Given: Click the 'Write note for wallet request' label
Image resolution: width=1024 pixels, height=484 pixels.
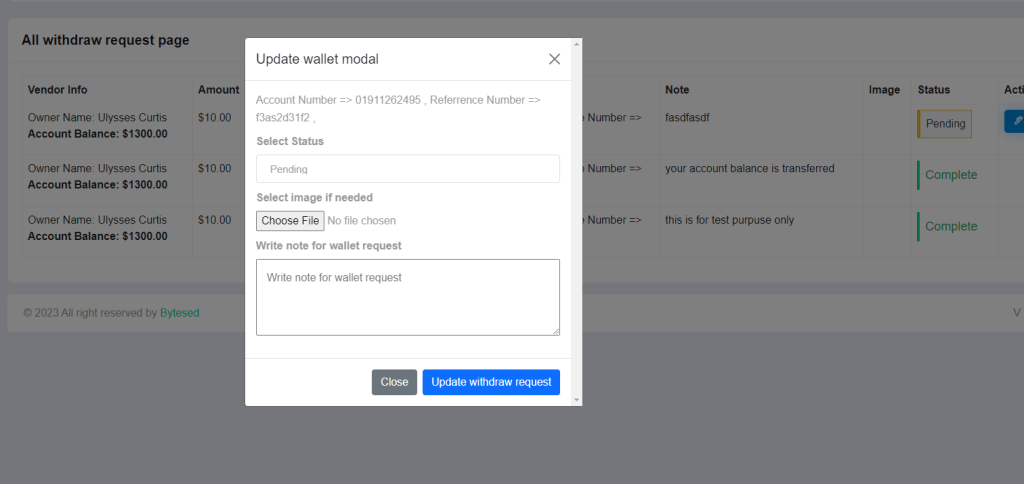Looking at the screenshot, I should click(328, 246).
